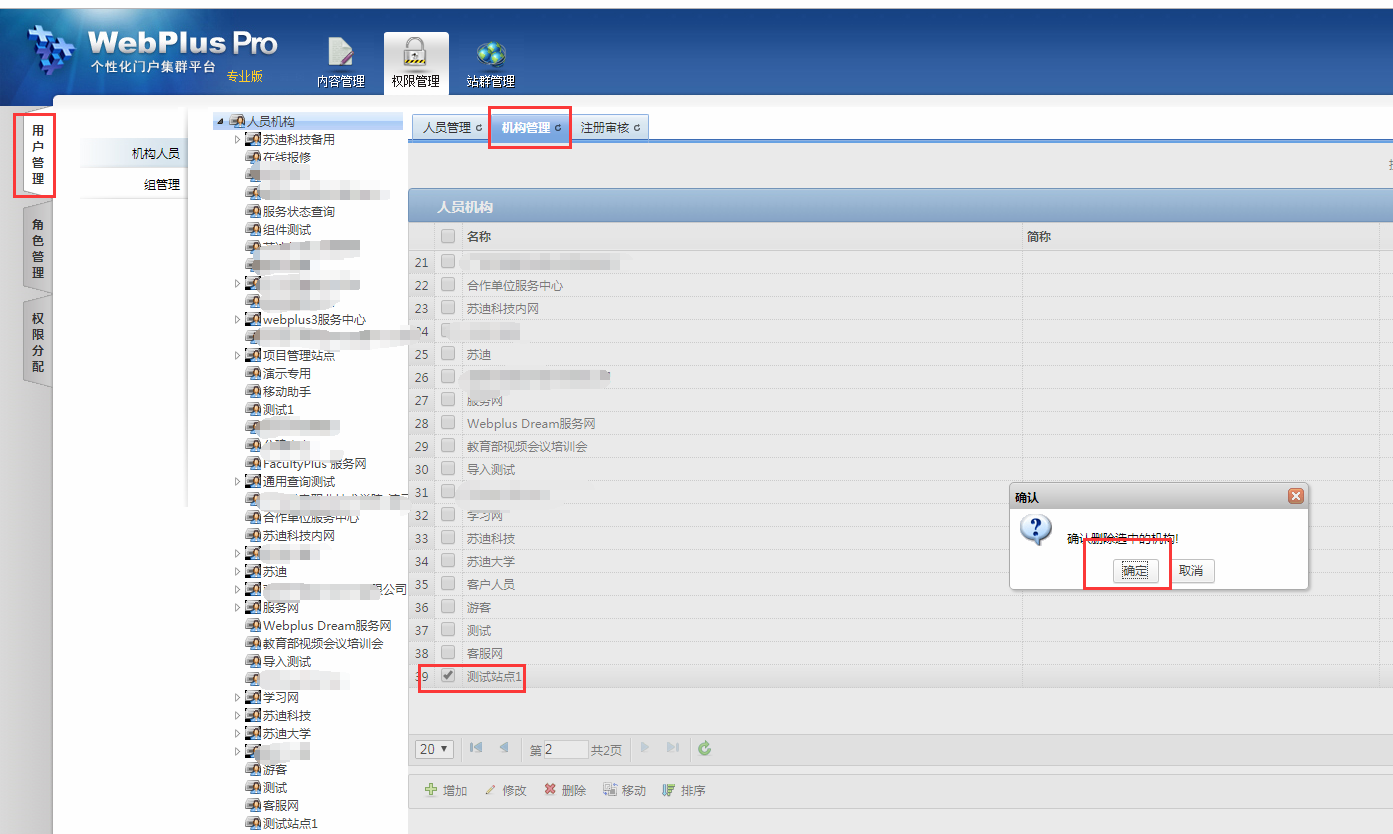Tick the checkbox for 合作单位服务中心
The height and width of the screenshot is (834, 1393).
click(448, 285)
